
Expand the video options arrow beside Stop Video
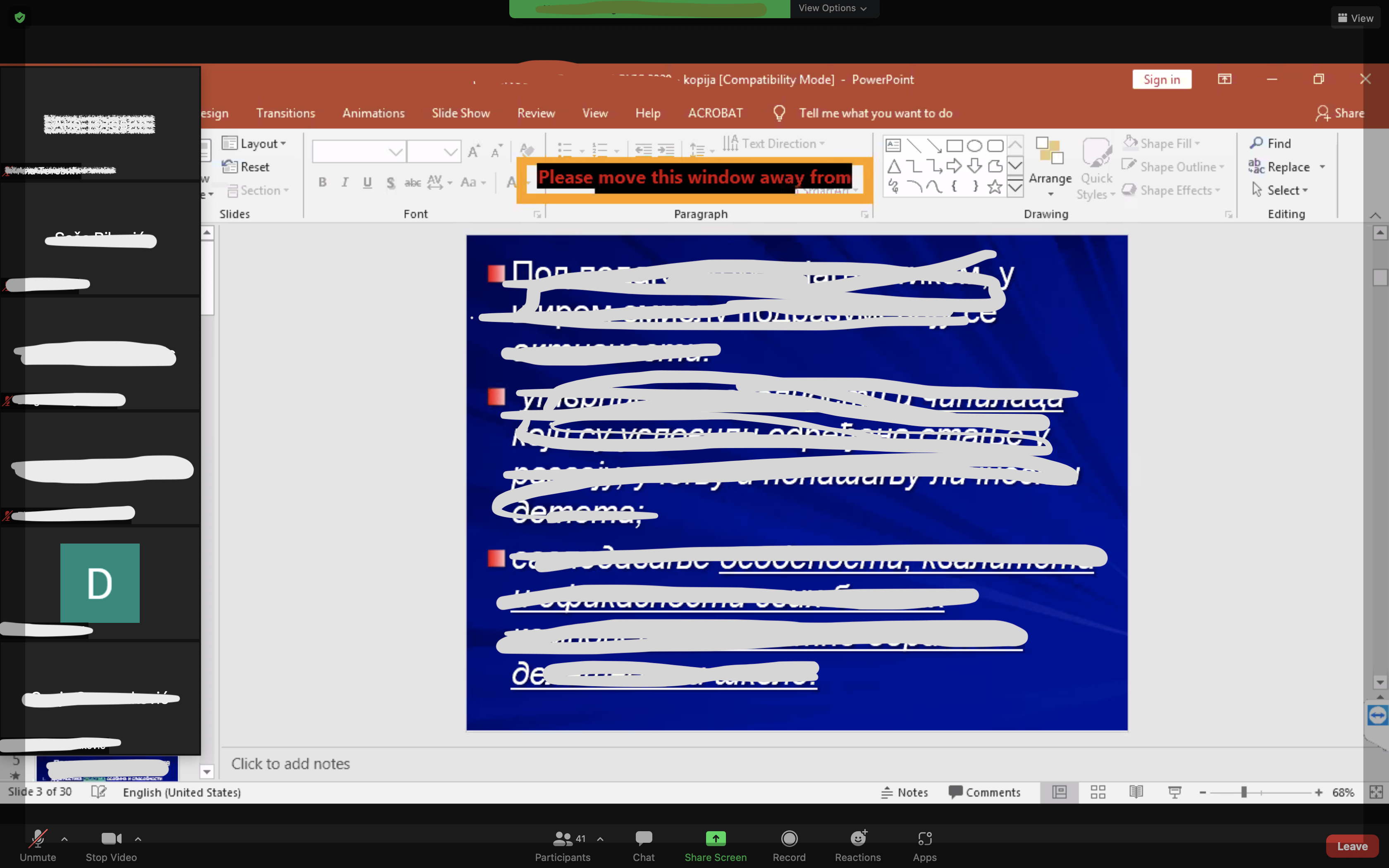138,839
